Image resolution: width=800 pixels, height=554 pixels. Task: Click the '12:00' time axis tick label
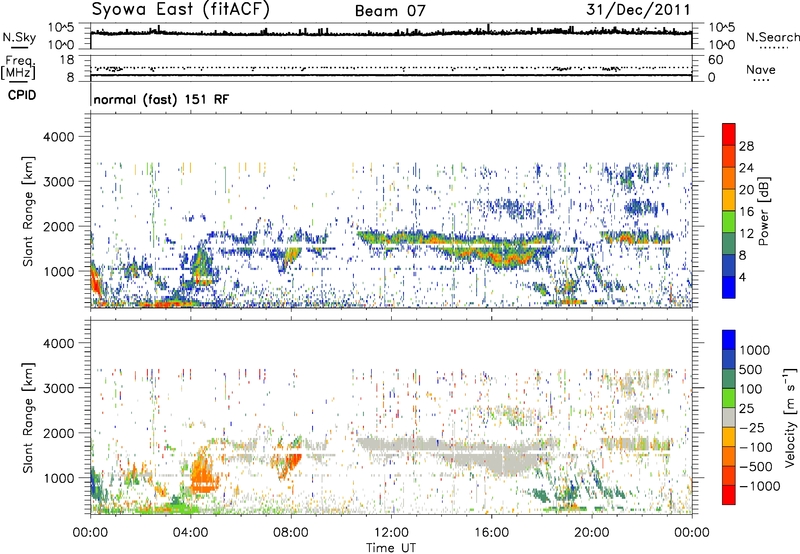[391, 533]
